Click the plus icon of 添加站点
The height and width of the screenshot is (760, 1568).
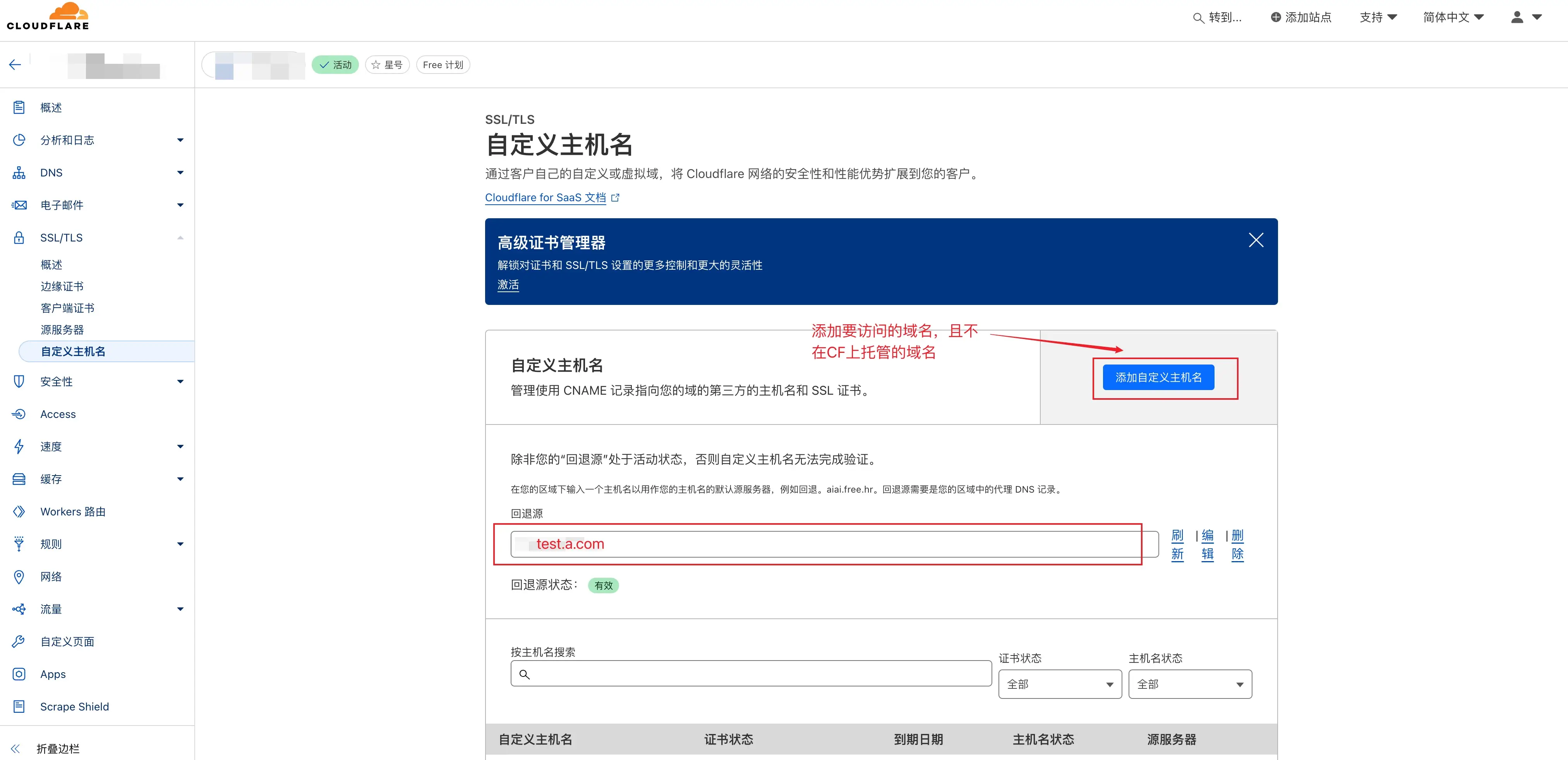tap(1275, 17)
